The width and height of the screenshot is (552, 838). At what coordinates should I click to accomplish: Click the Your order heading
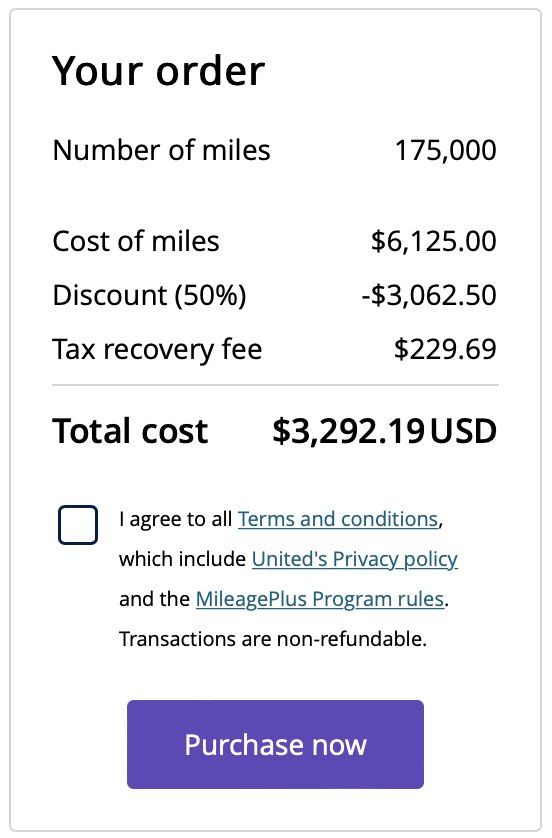158,71
